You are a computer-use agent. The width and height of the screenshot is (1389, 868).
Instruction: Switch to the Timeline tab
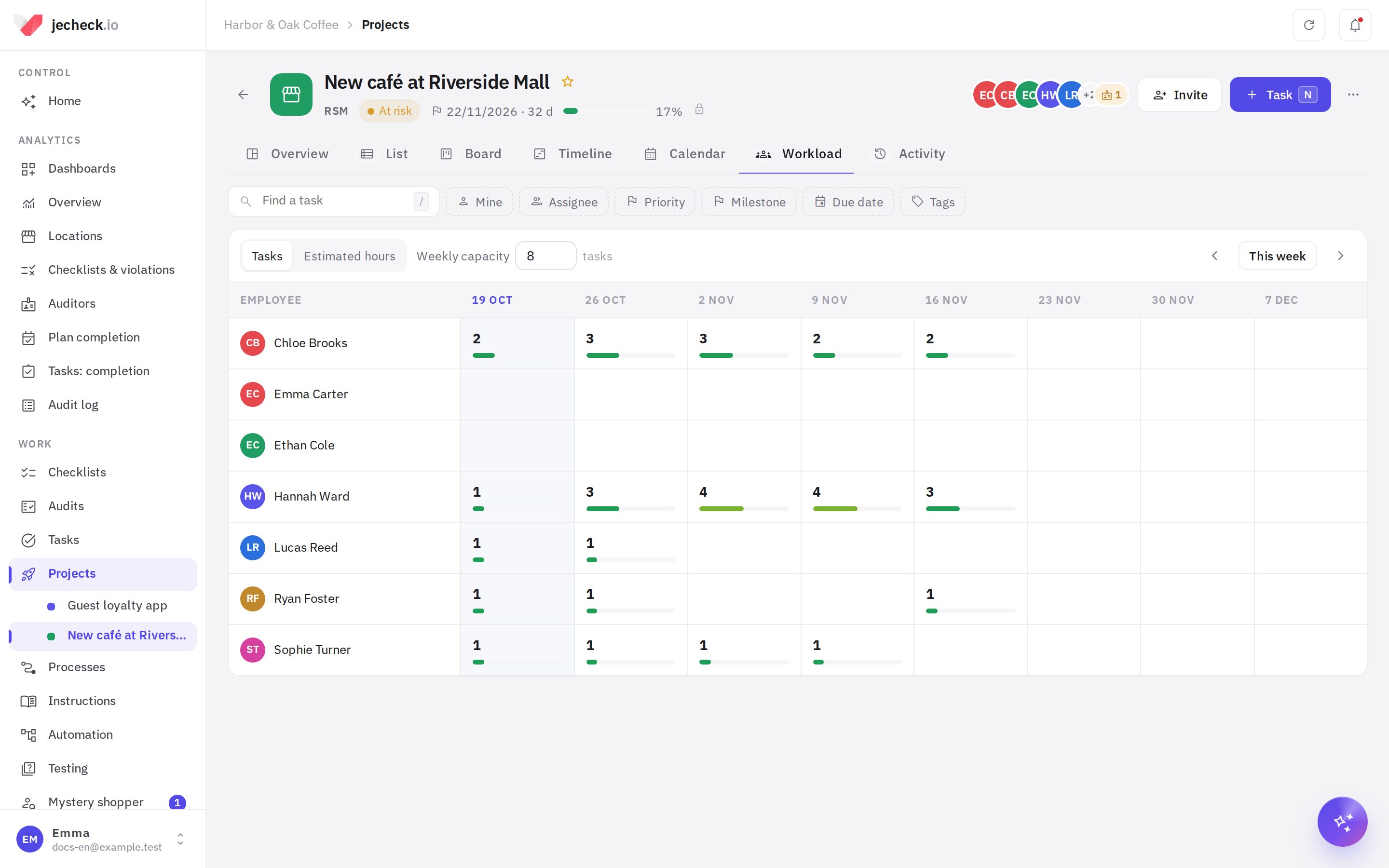[x=573, y=154]
